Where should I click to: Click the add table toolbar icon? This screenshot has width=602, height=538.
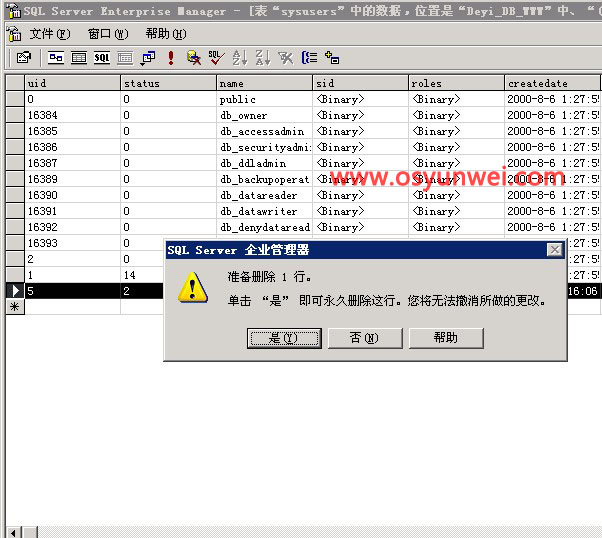(x=332, y=58)
